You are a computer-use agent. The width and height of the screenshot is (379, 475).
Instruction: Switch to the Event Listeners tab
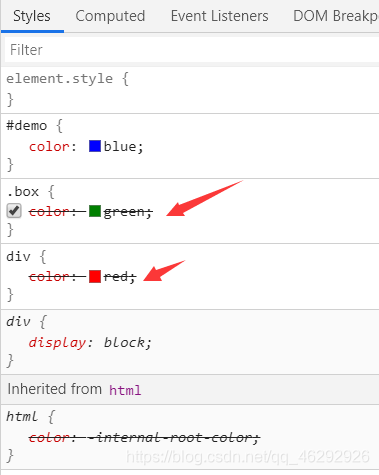point(219,16)
